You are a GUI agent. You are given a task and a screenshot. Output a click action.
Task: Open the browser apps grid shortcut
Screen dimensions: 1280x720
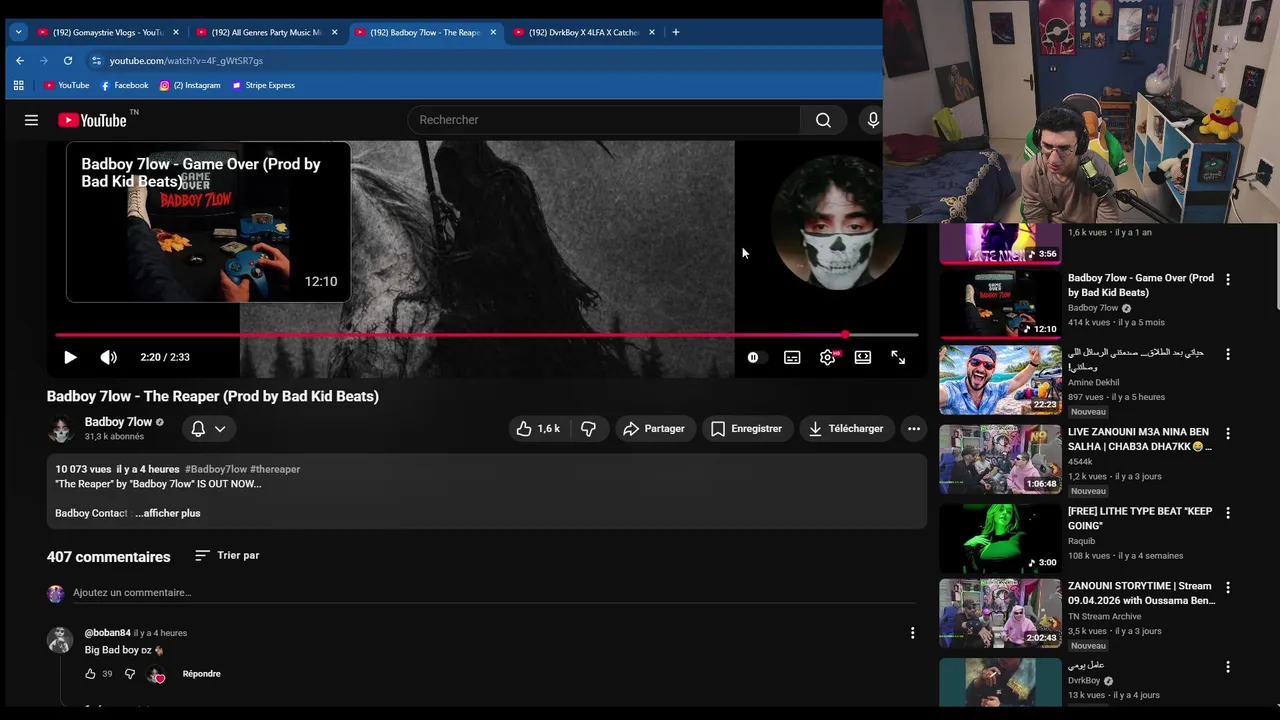[x=18, y=85]
